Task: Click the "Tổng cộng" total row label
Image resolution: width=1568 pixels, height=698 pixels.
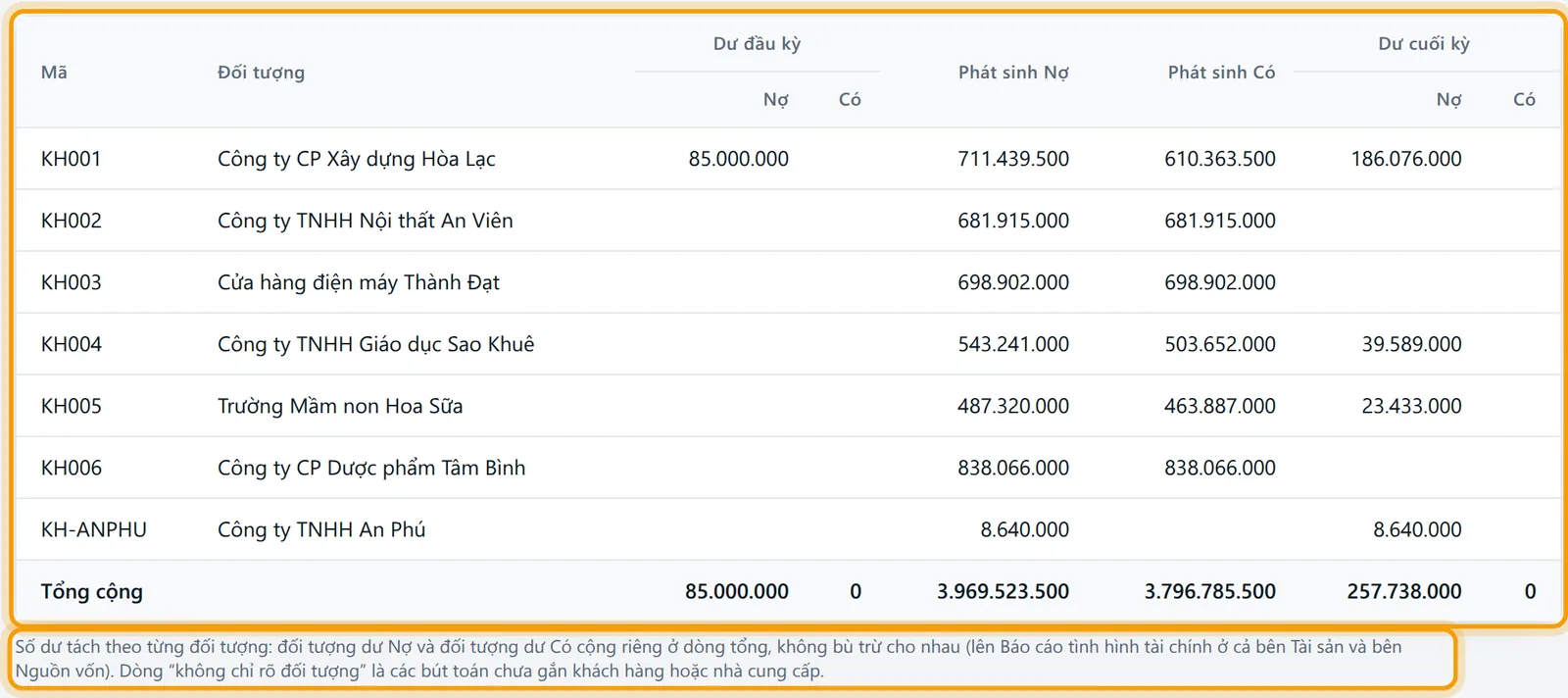Action: [92, 591]
